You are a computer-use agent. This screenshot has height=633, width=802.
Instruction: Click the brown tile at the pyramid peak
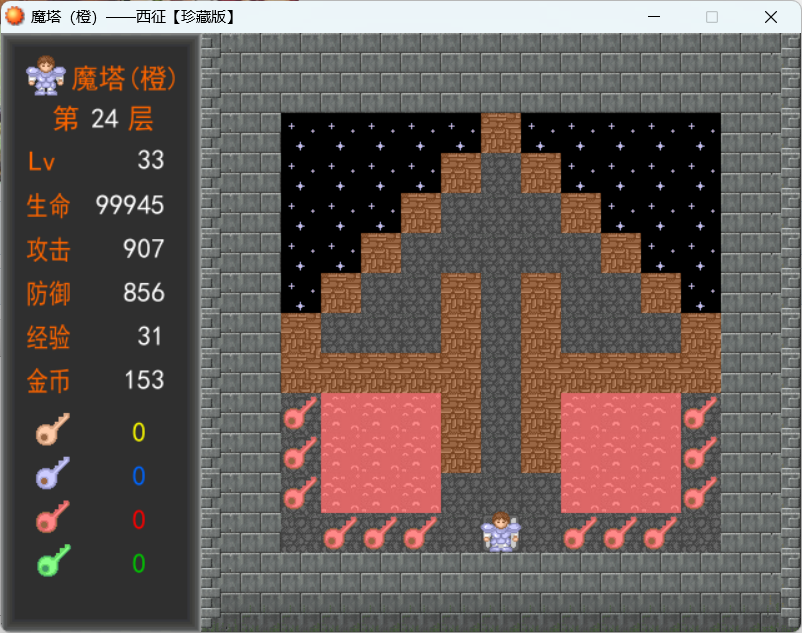[x=501, y=133]
